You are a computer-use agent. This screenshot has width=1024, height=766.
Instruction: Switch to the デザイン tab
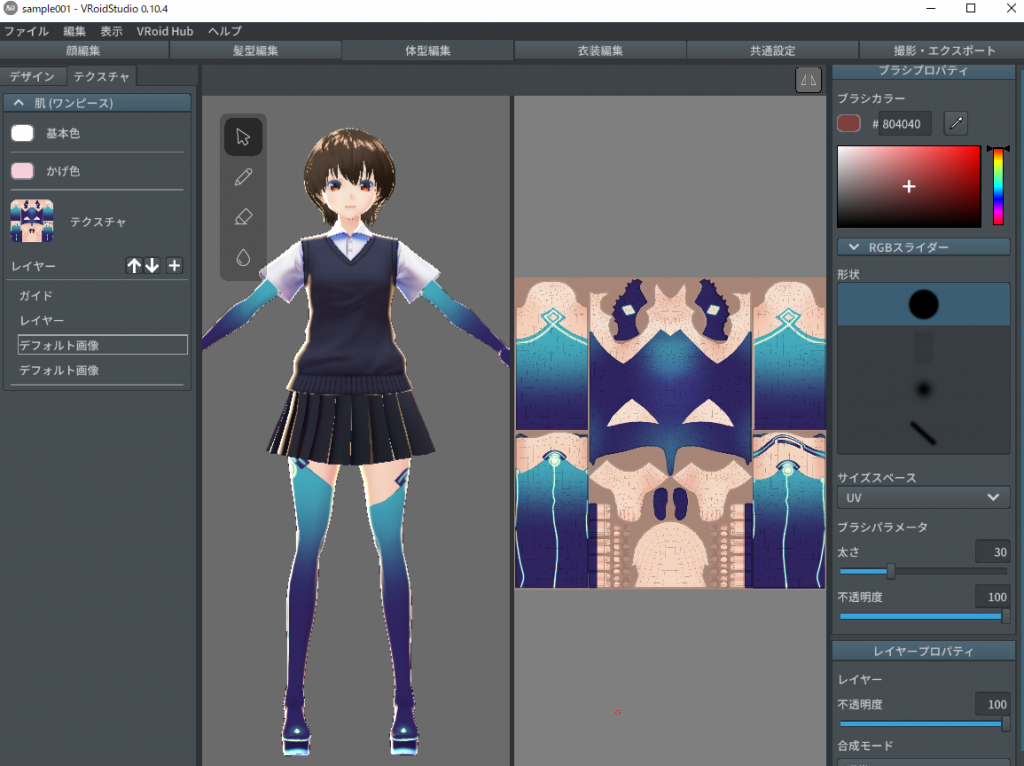[32, 77]
